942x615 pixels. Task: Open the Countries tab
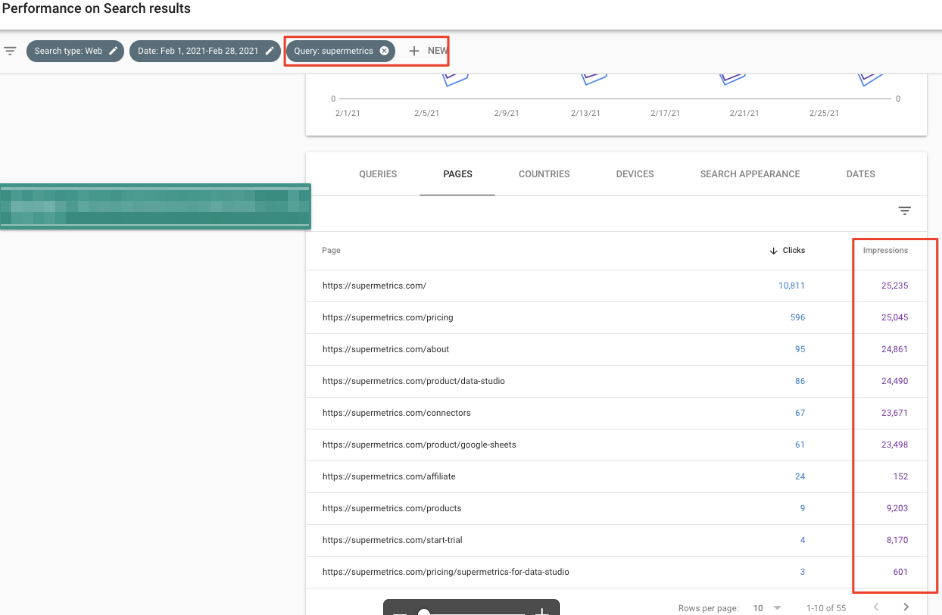click(x=544, y=174)
